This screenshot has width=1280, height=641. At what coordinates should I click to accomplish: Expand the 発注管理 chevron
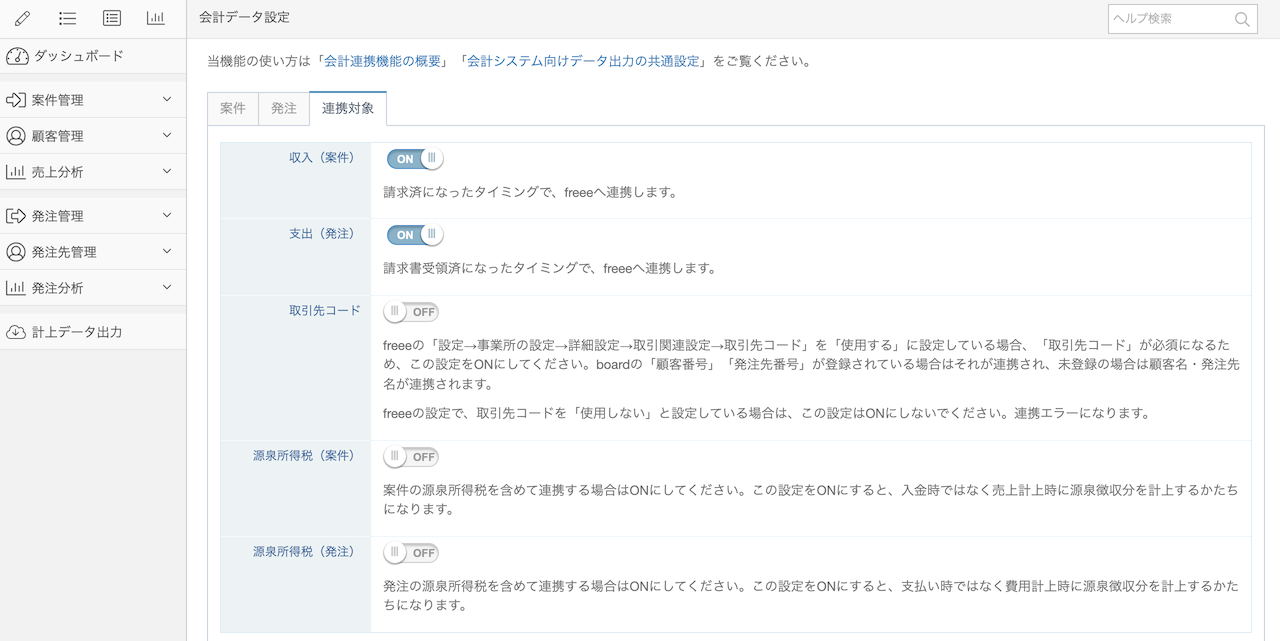[x=167, y=216]
